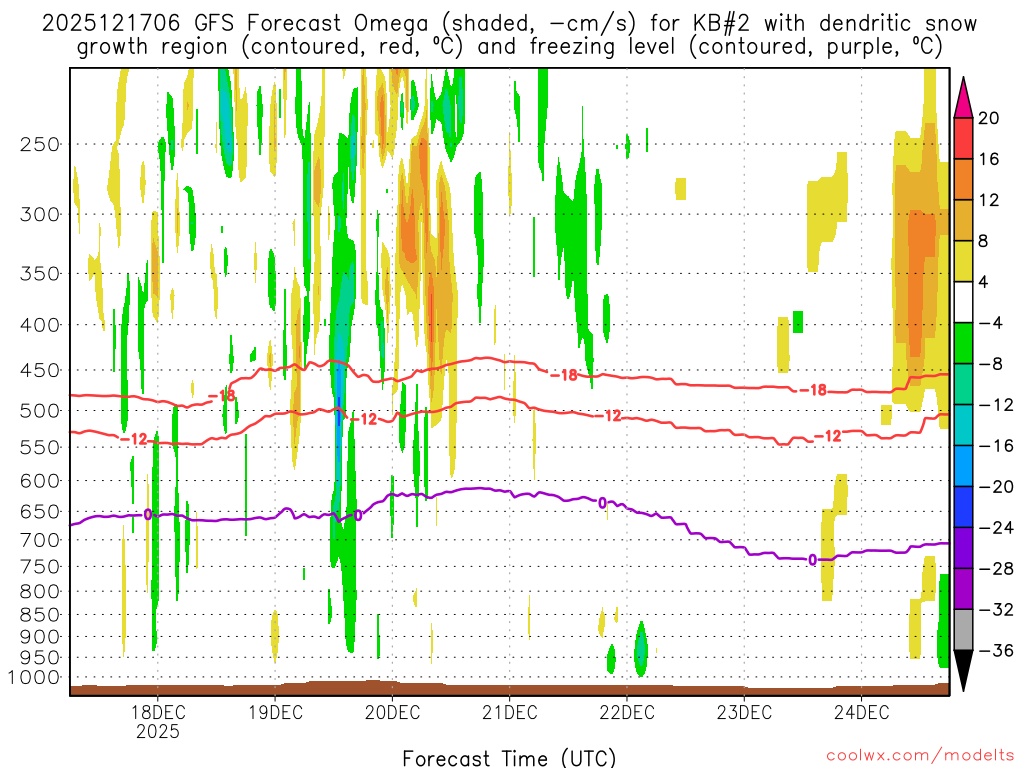1024x768 pixels.
Task: Click the -36 label on the color scale
Action: click(996, 650)
